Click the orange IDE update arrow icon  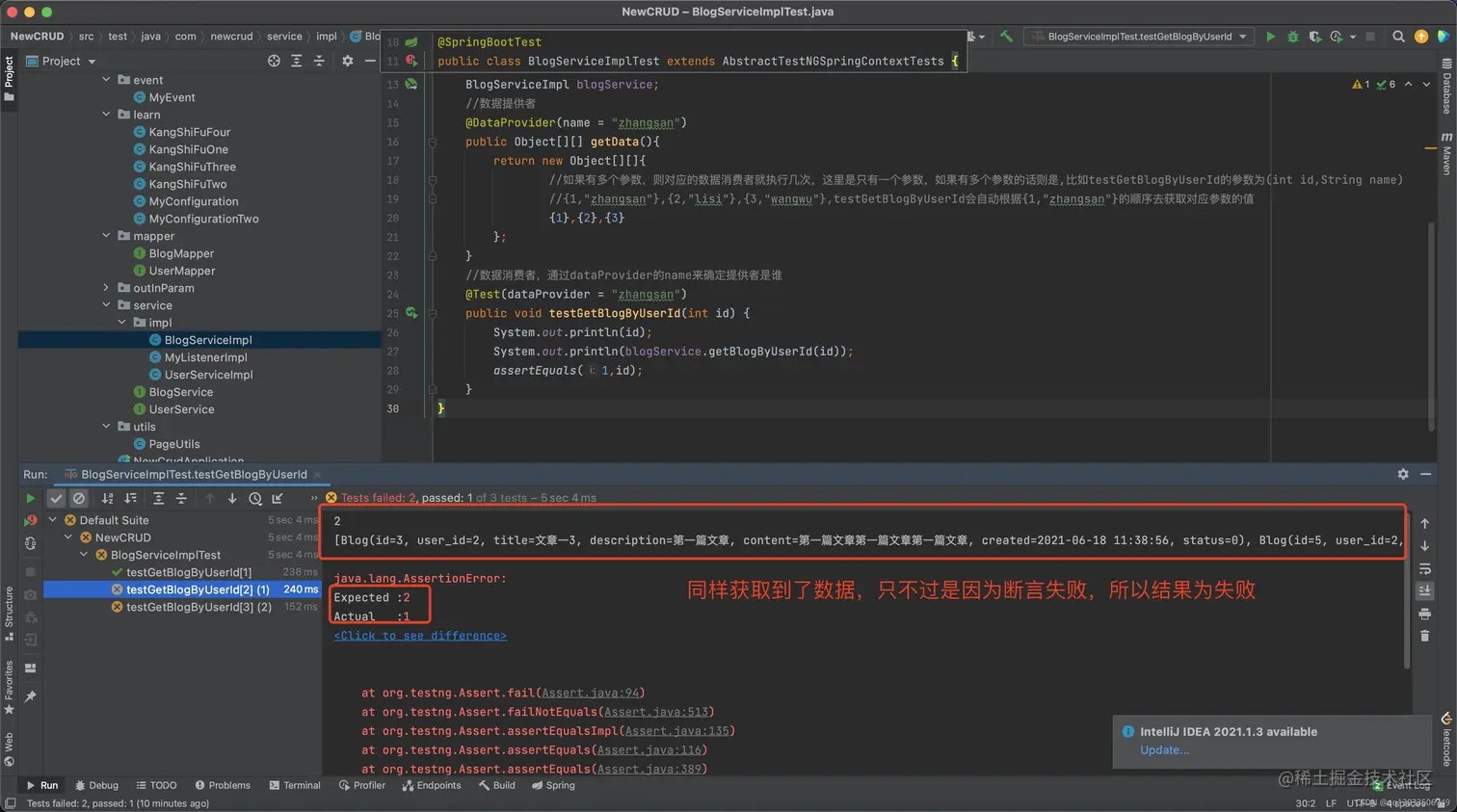pos(1421,37)
